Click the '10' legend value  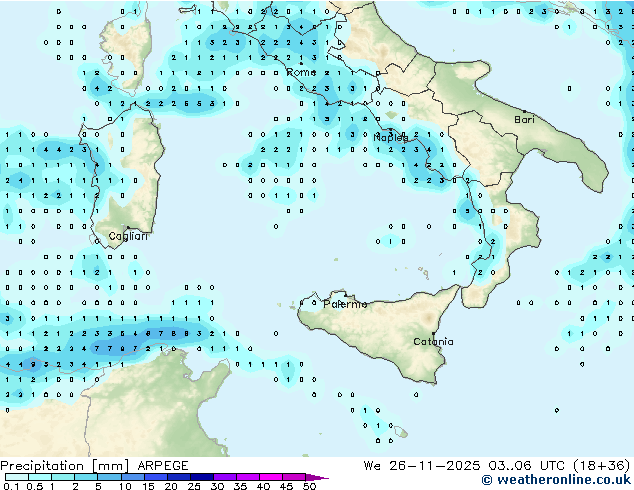(125, 486)
